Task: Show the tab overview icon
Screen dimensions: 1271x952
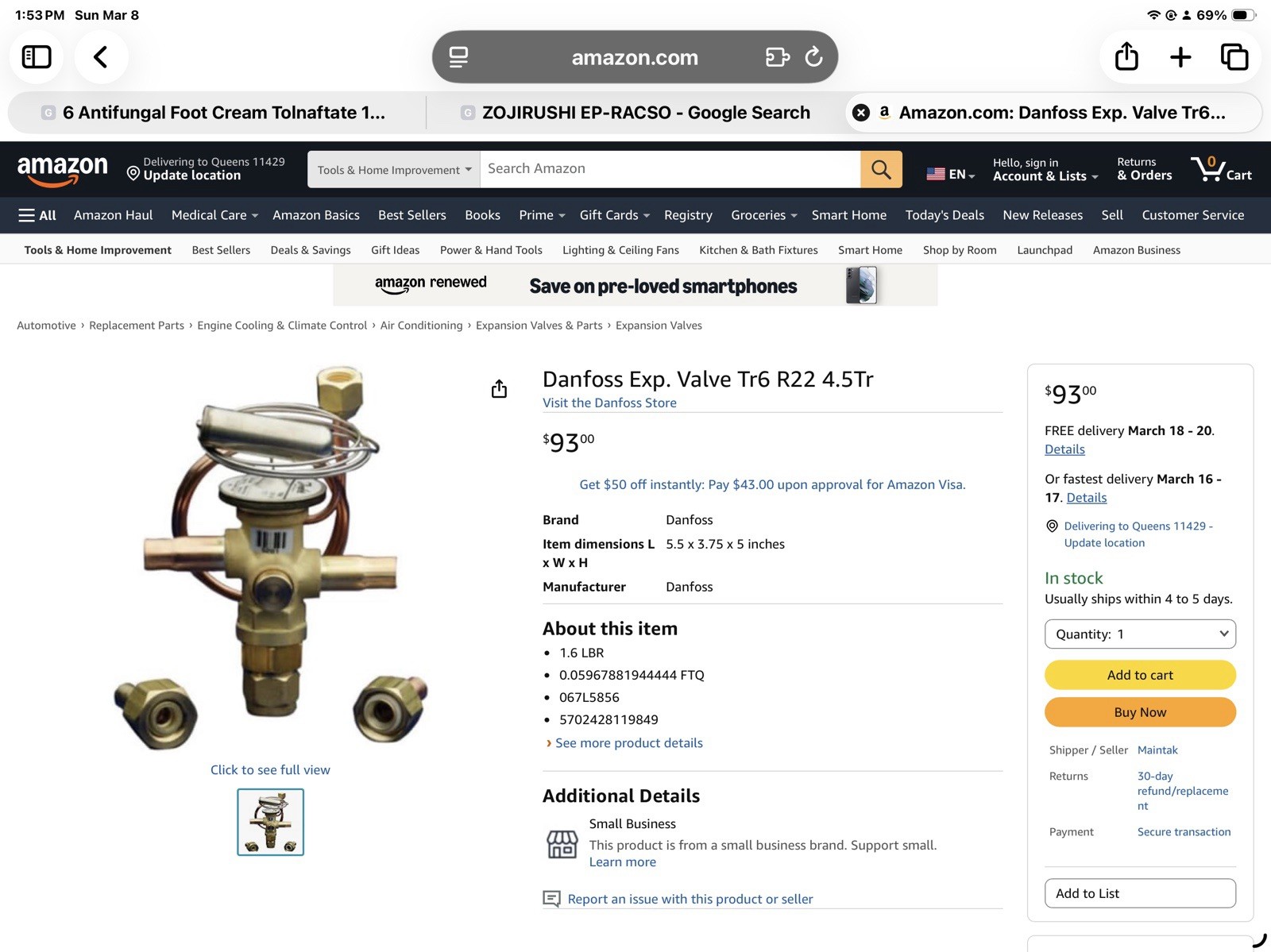Action: (1234, 57)
